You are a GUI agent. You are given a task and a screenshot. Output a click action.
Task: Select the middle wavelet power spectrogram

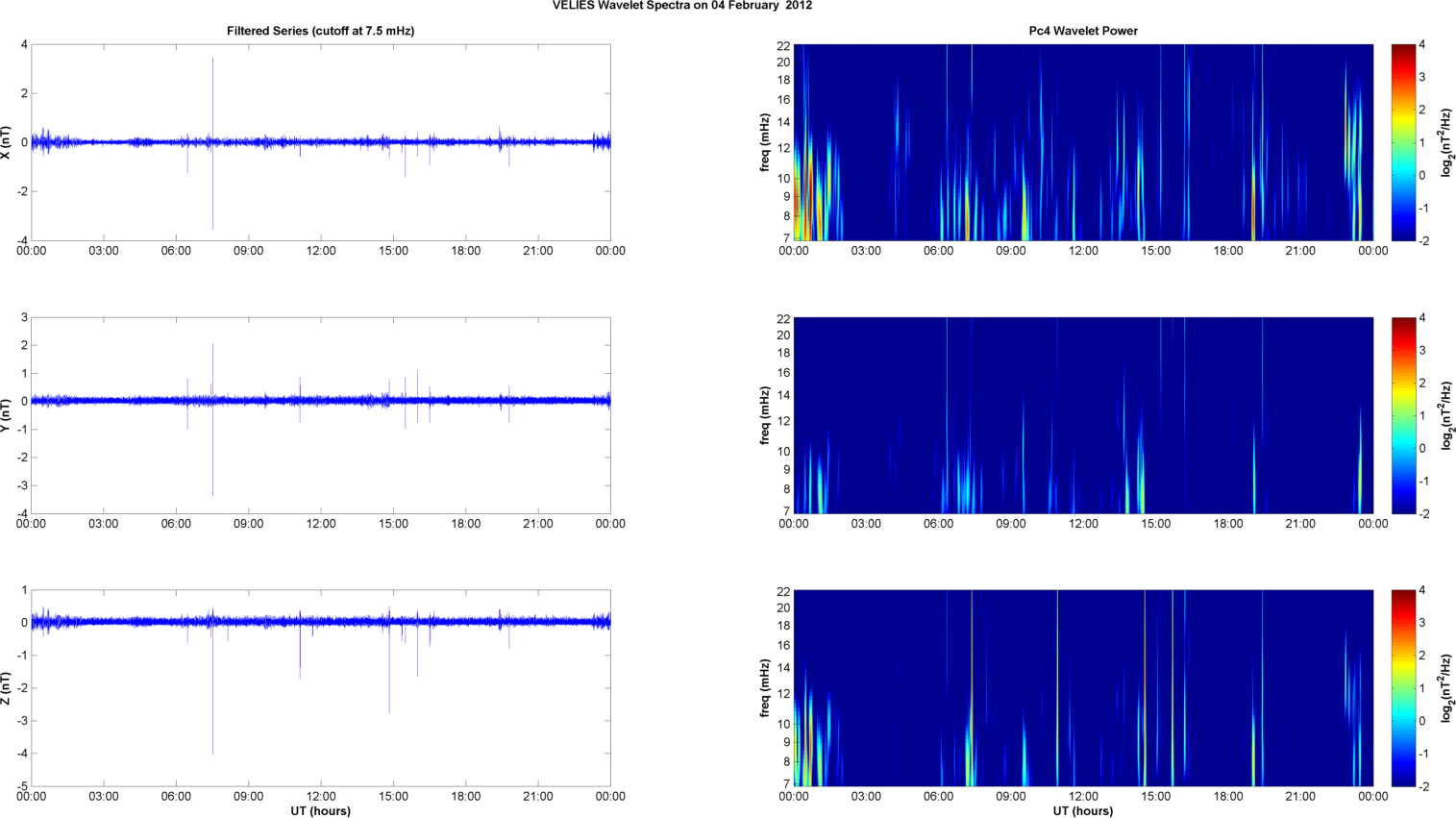click(1083, 415)
